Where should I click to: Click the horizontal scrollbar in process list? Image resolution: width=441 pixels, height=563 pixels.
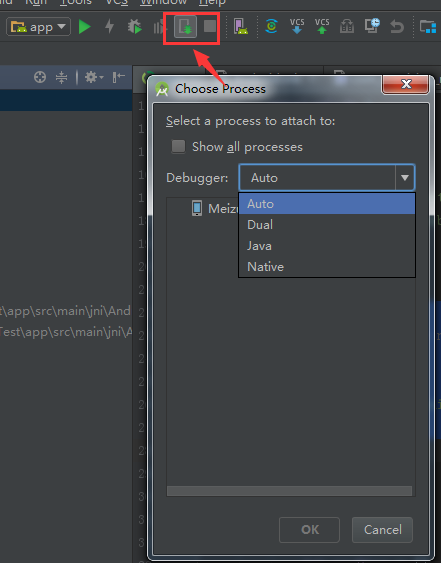[x=289, y=491]
